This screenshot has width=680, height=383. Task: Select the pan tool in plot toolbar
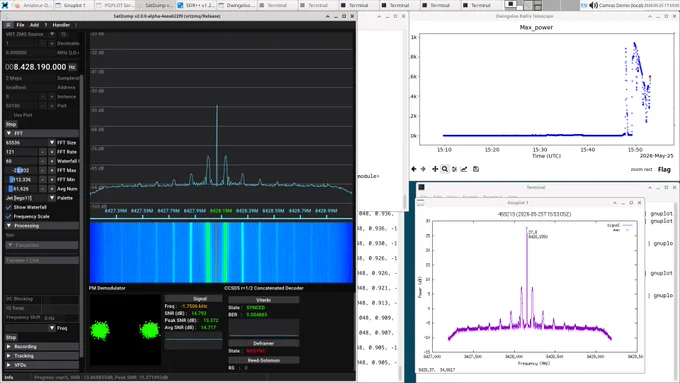435,169
